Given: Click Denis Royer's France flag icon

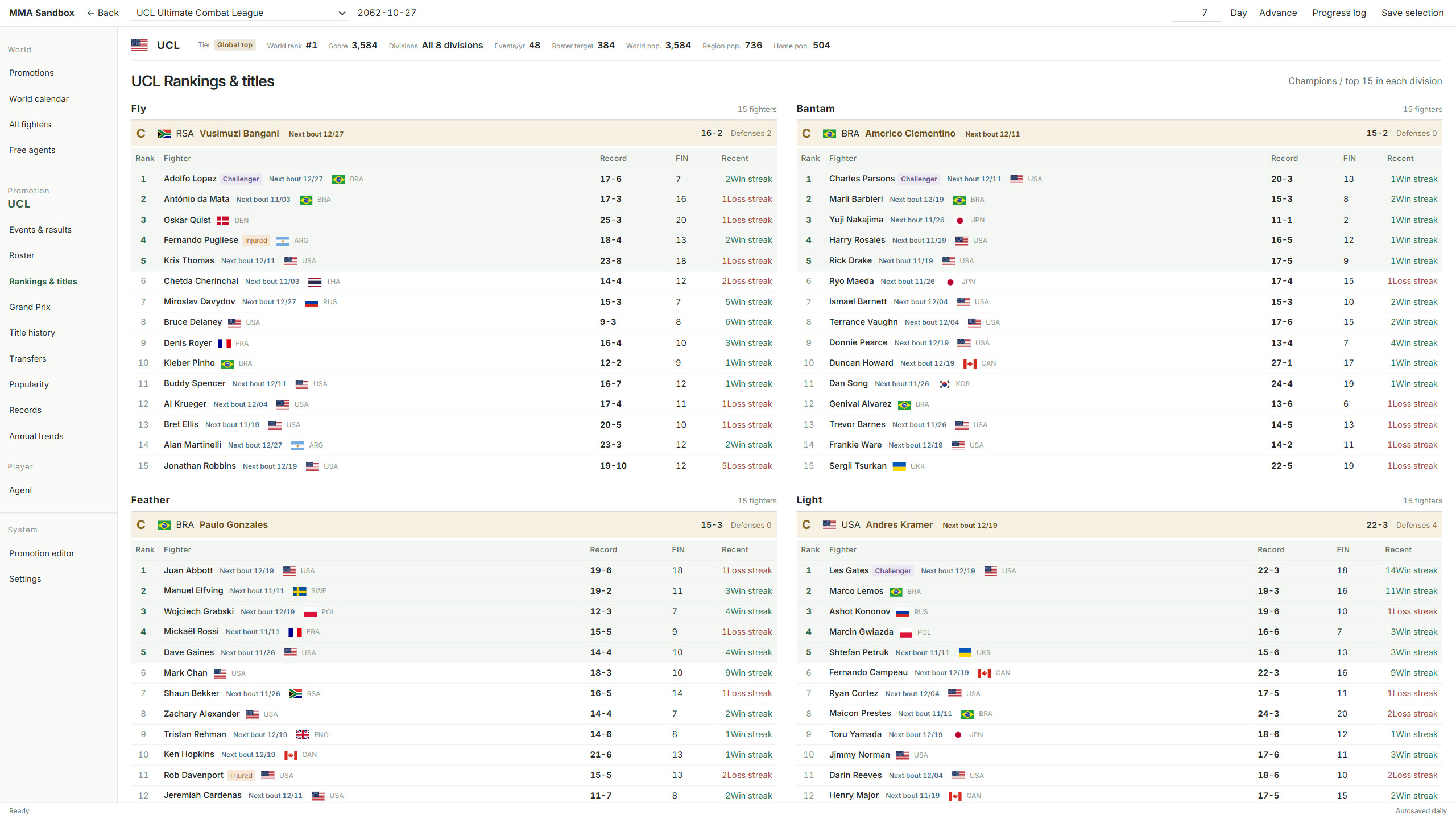Looking at the screenshot, I should tap(224, 344).
